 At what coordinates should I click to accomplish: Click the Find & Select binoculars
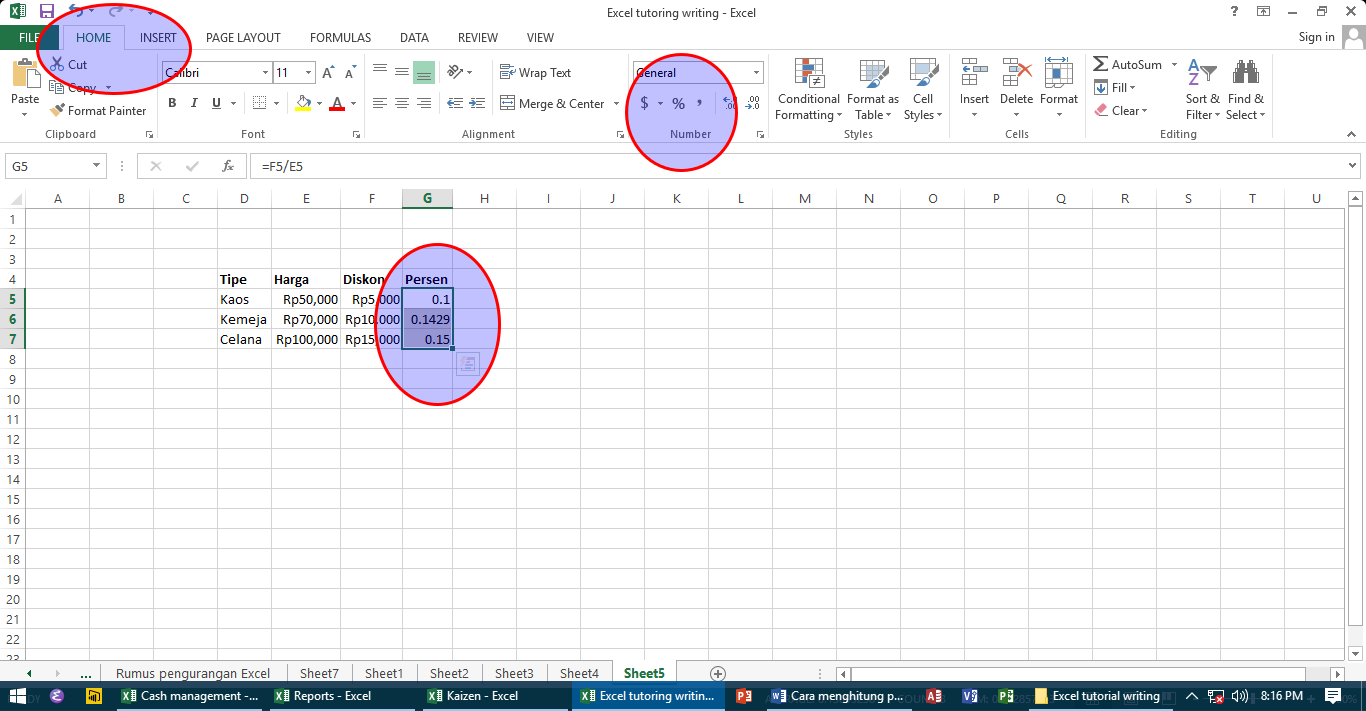[1245, 74]
